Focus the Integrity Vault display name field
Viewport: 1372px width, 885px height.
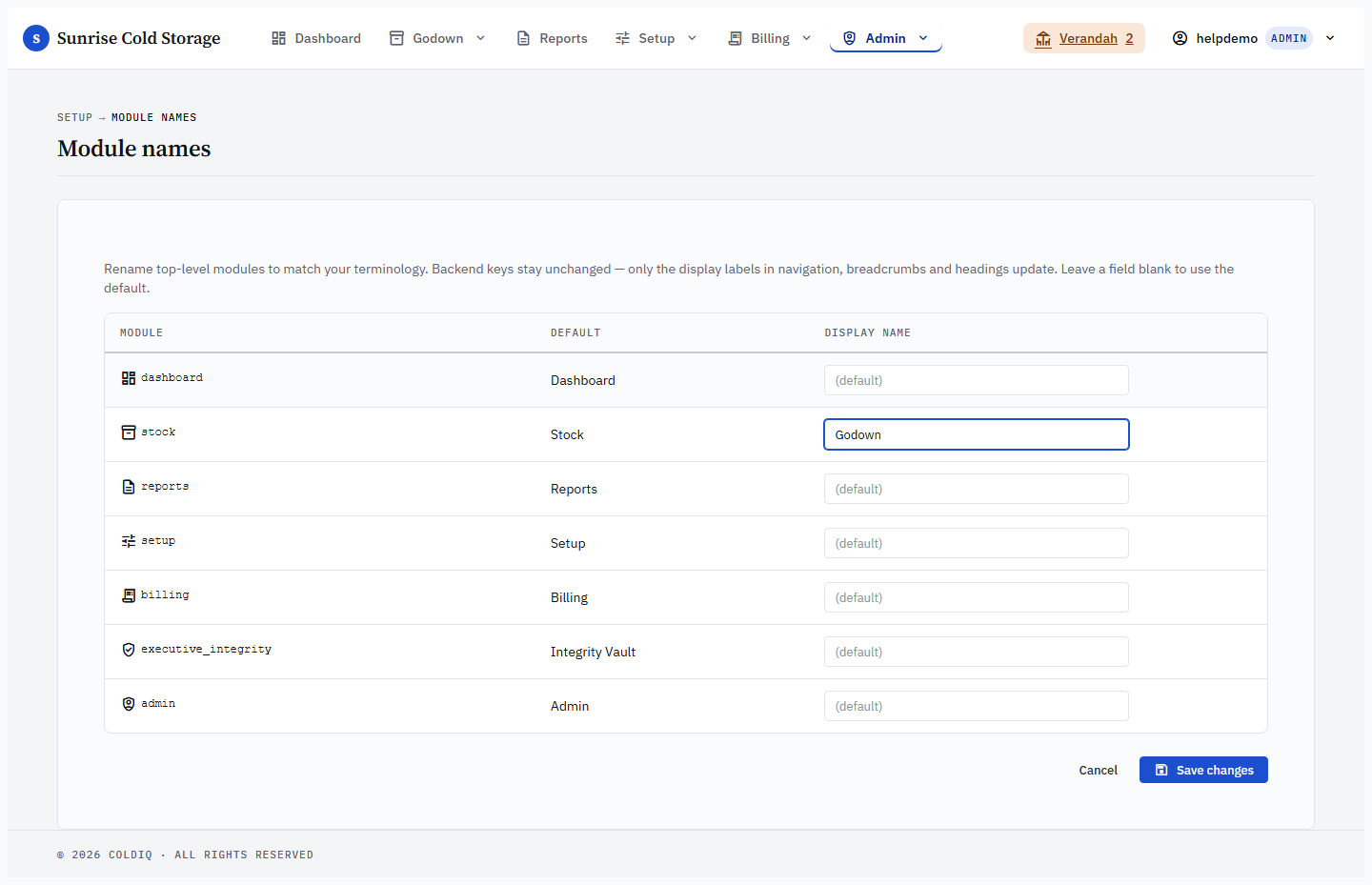(977, 652)
